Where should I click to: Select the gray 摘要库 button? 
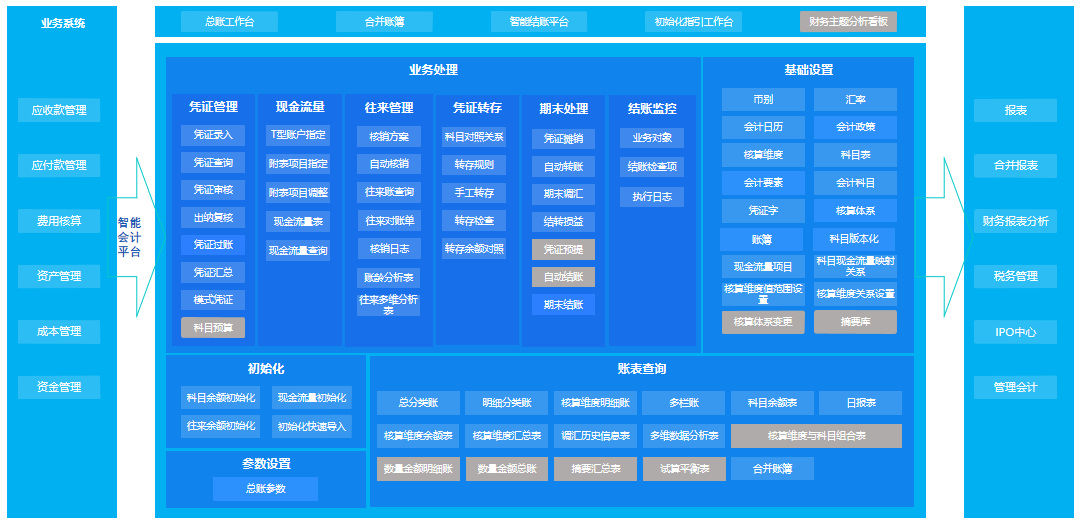855,322
